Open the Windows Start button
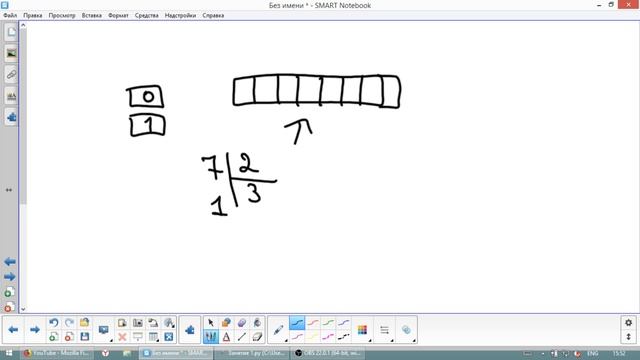This screenshot has width=640, height=360. (9, 353)
